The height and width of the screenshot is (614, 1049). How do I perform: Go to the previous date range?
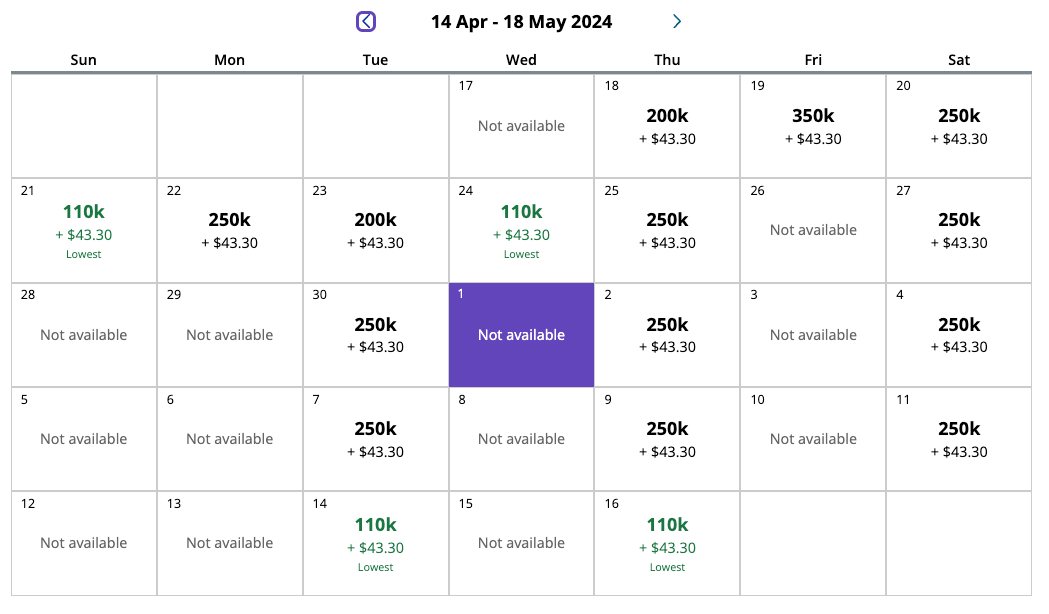(x=366, y=21)
